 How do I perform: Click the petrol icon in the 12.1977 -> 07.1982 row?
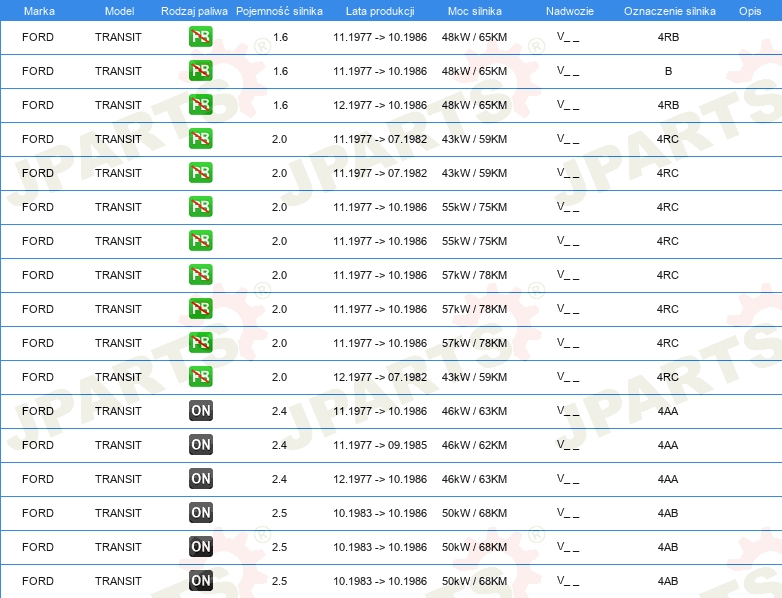pyautogui.click(x=200, y=377)
